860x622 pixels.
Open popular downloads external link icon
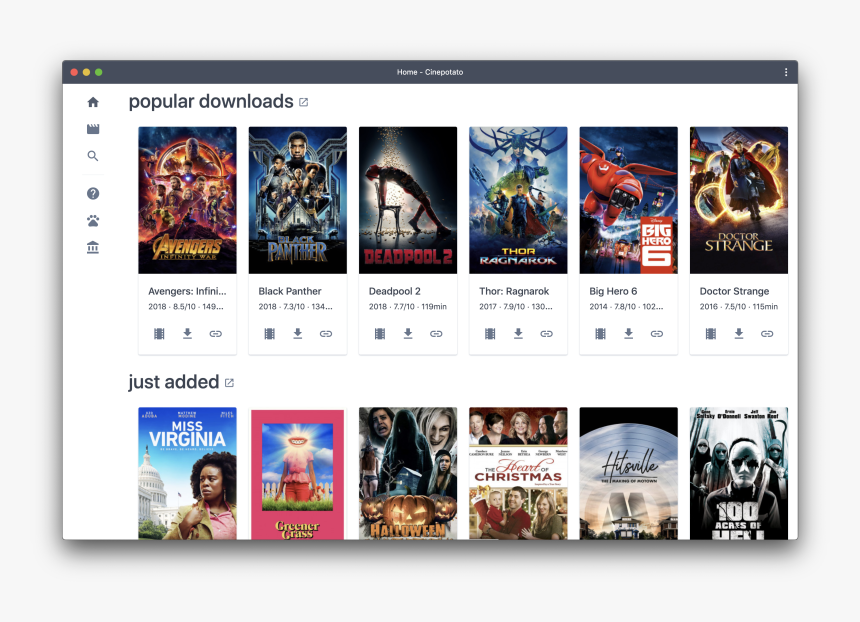[x=303, y=102]
